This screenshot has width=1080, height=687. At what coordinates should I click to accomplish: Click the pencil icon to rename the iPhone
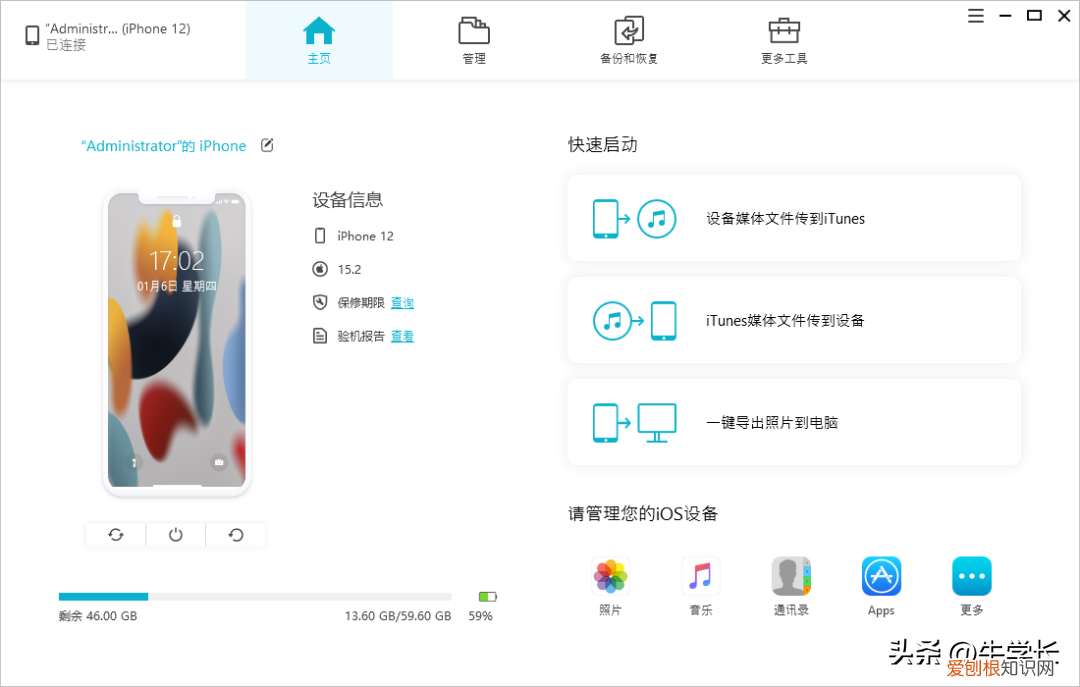pos(266,145)
